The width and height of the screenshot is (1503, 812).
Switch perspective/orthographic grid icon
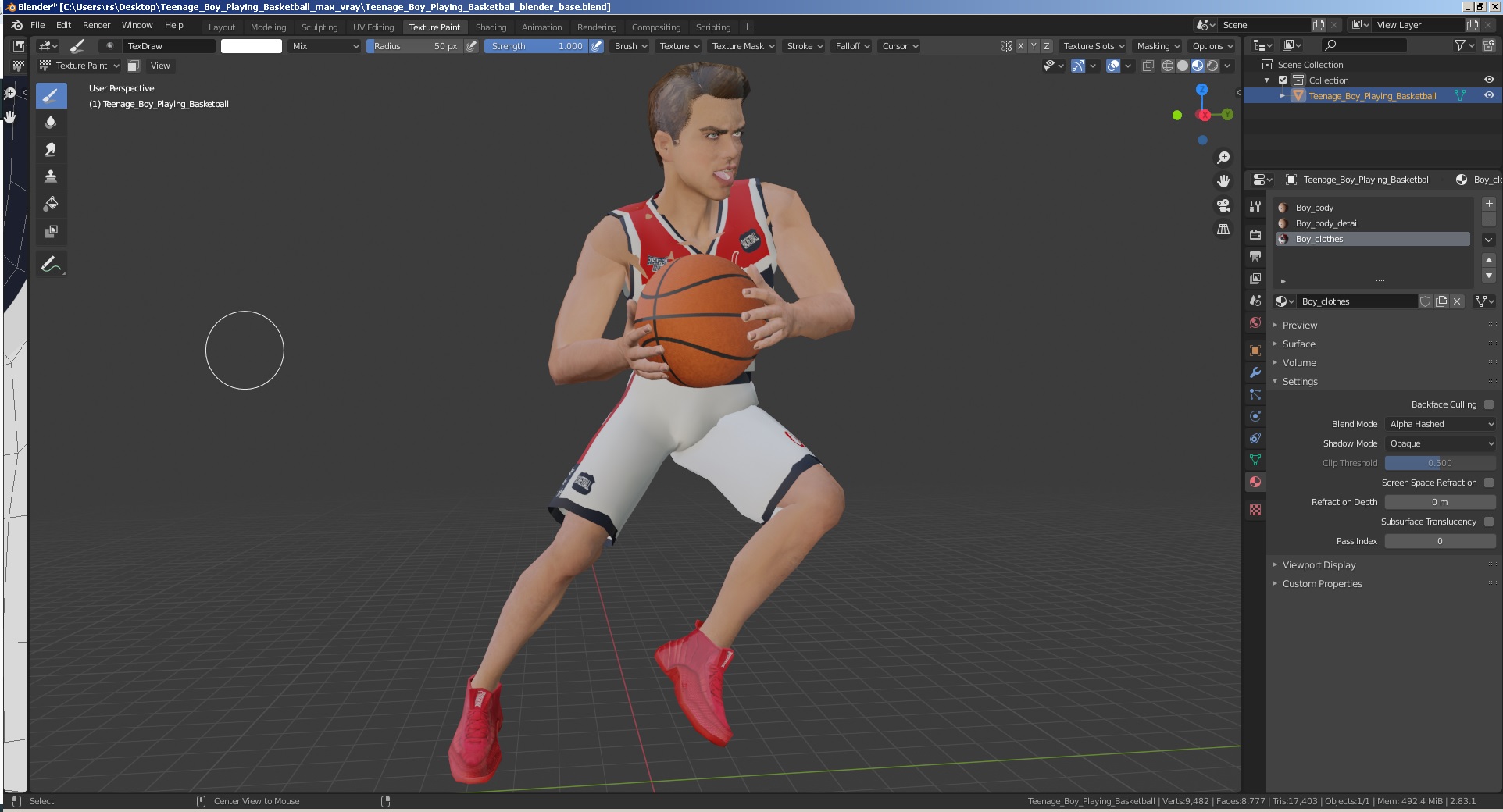pyautogui.click(x=1223, y=230)
